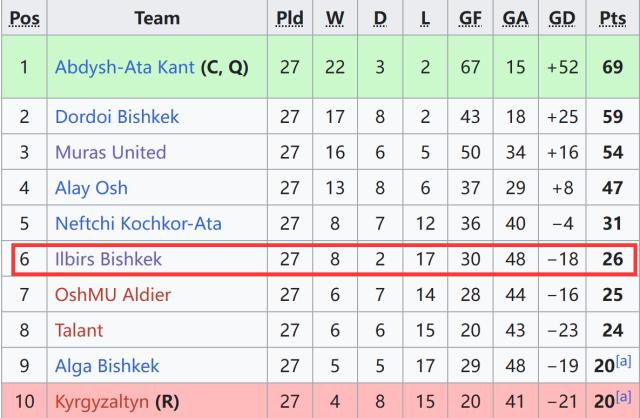Open the OshMU Aldier red link
The width and height of the screenshot is (640, 418).
click(112, 294)
